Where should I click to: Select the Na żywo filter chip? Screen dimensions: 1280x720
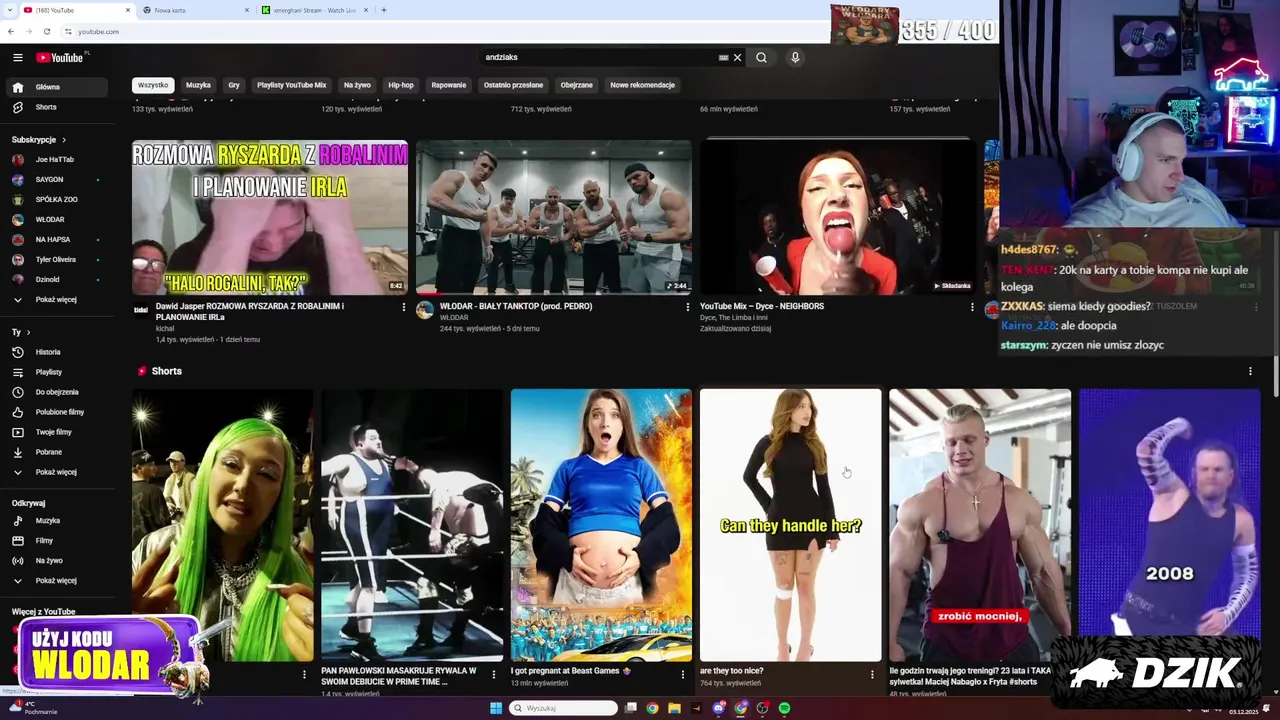click(x=357, y=85)
